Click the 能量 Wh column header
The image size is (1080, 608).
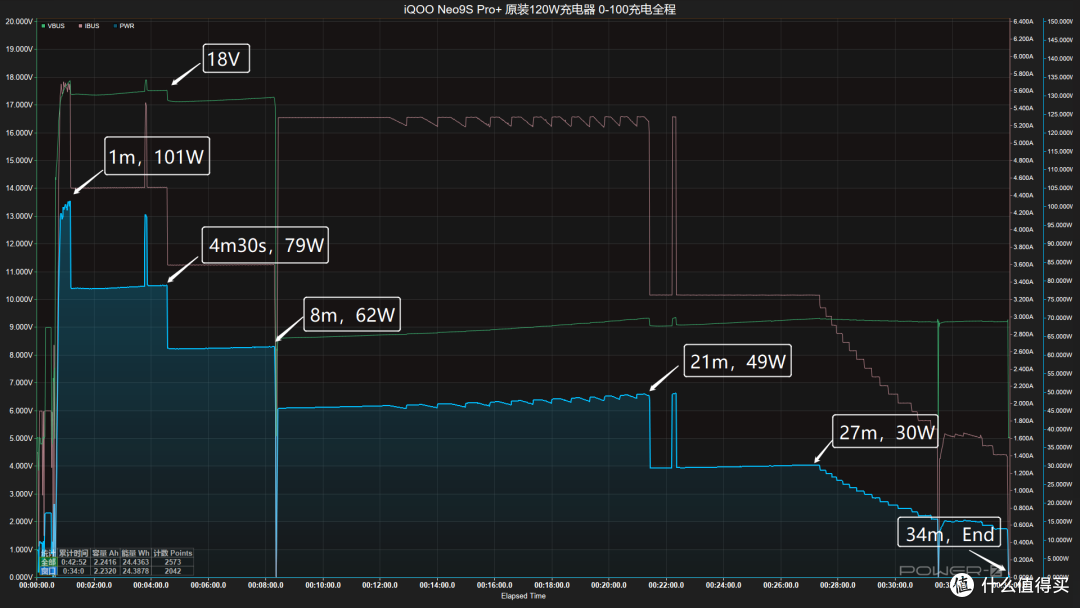pyautogui.click(x=136, y=553)
